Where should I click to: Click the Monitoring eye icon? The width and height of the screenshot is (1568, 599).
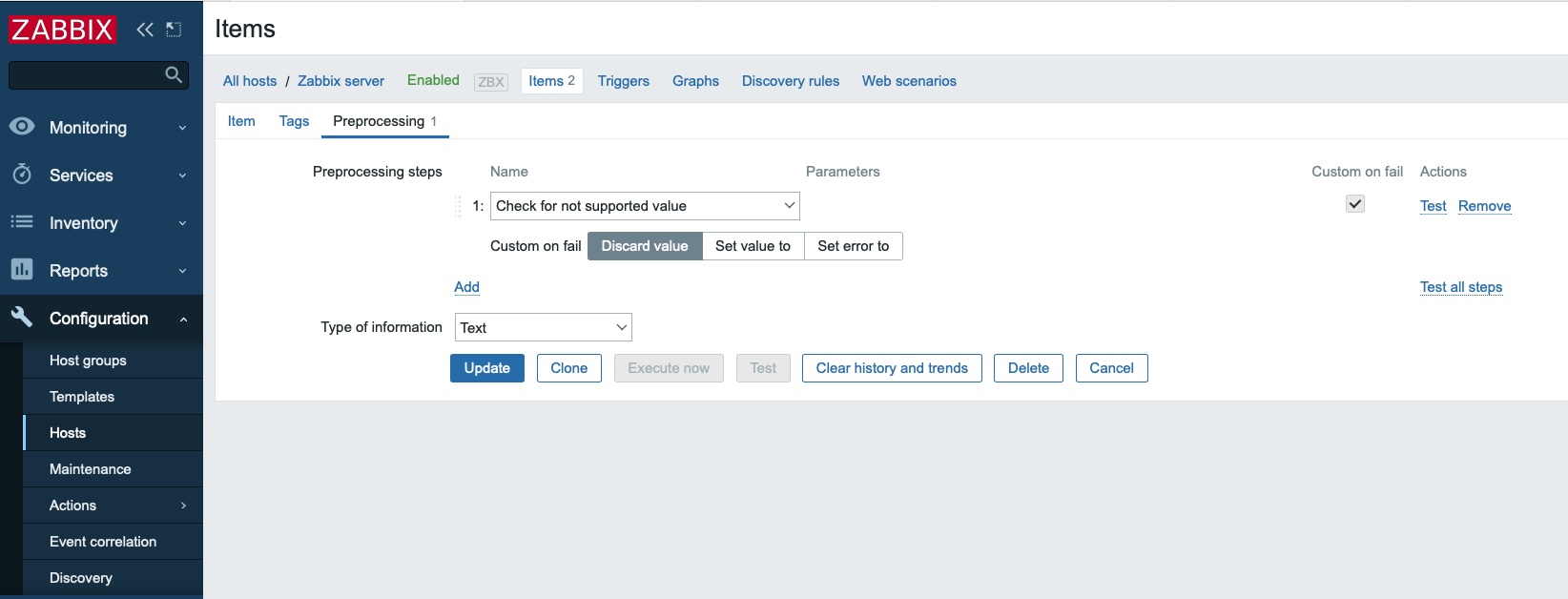pyautogui.click(x=22, y=127)
